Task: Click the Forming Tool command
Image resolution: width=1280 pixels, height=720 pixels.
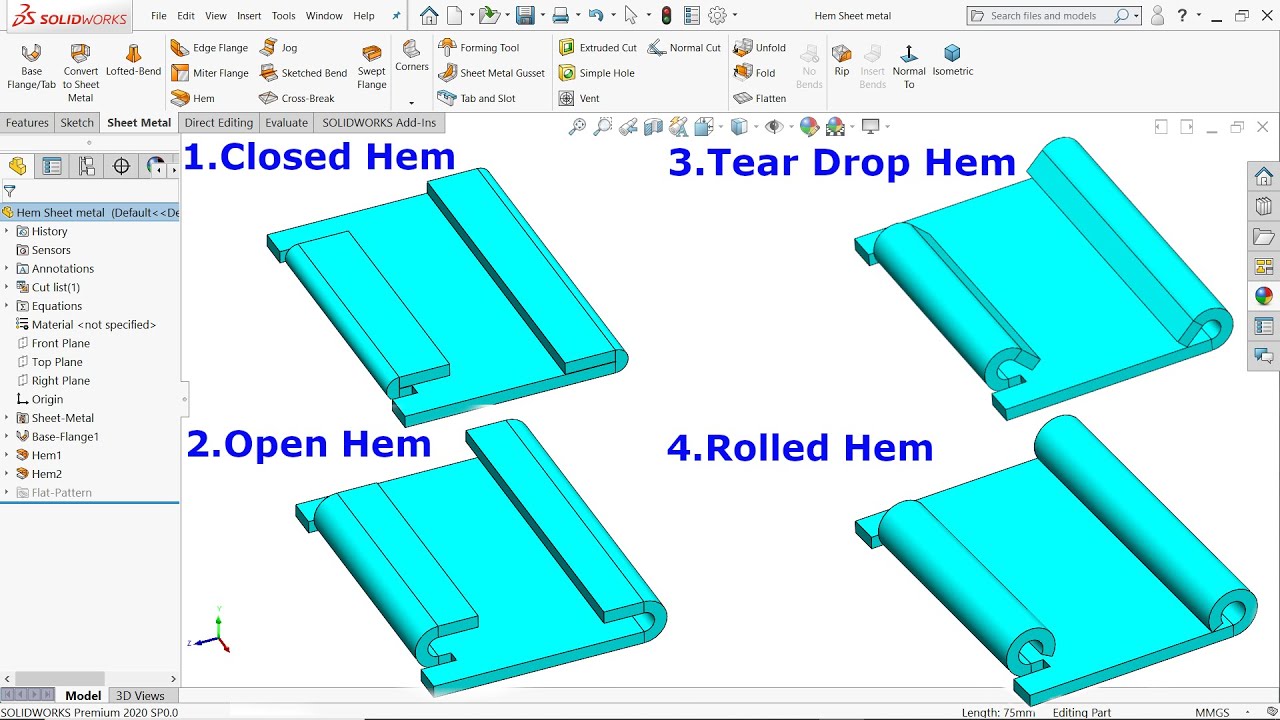Action: pos(479,48)
